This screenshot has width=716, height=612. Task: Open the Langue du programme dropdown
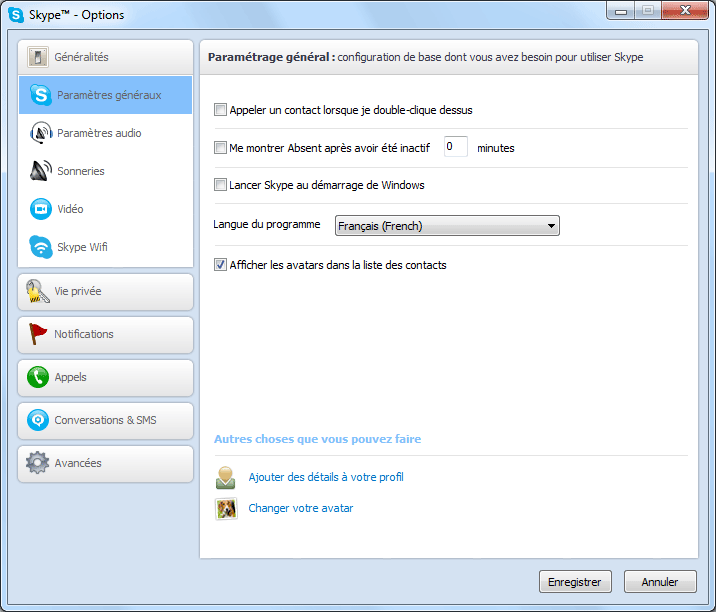[447, 226]
